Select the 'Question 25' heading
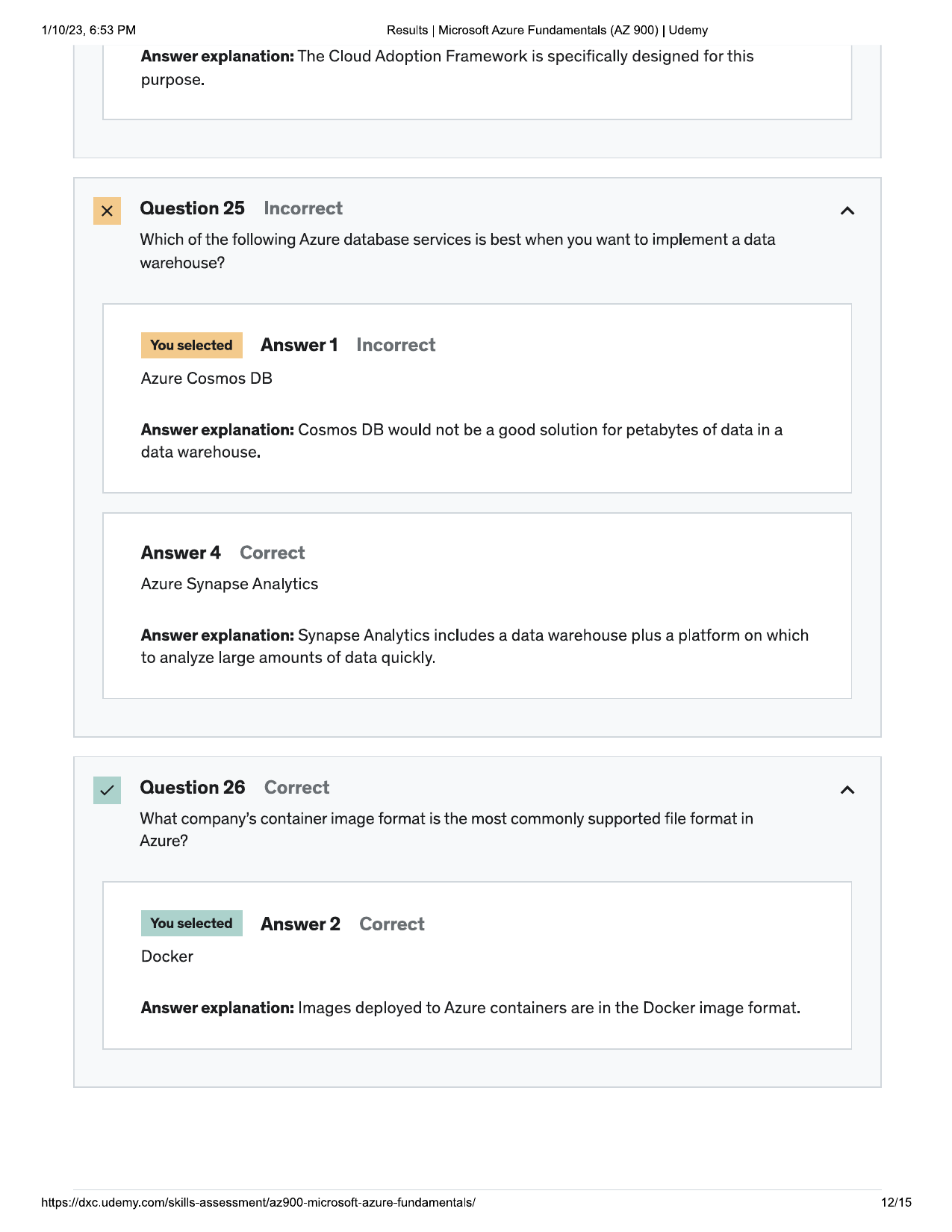Viewport: 952px width, 1232px height. pos(193,208)
